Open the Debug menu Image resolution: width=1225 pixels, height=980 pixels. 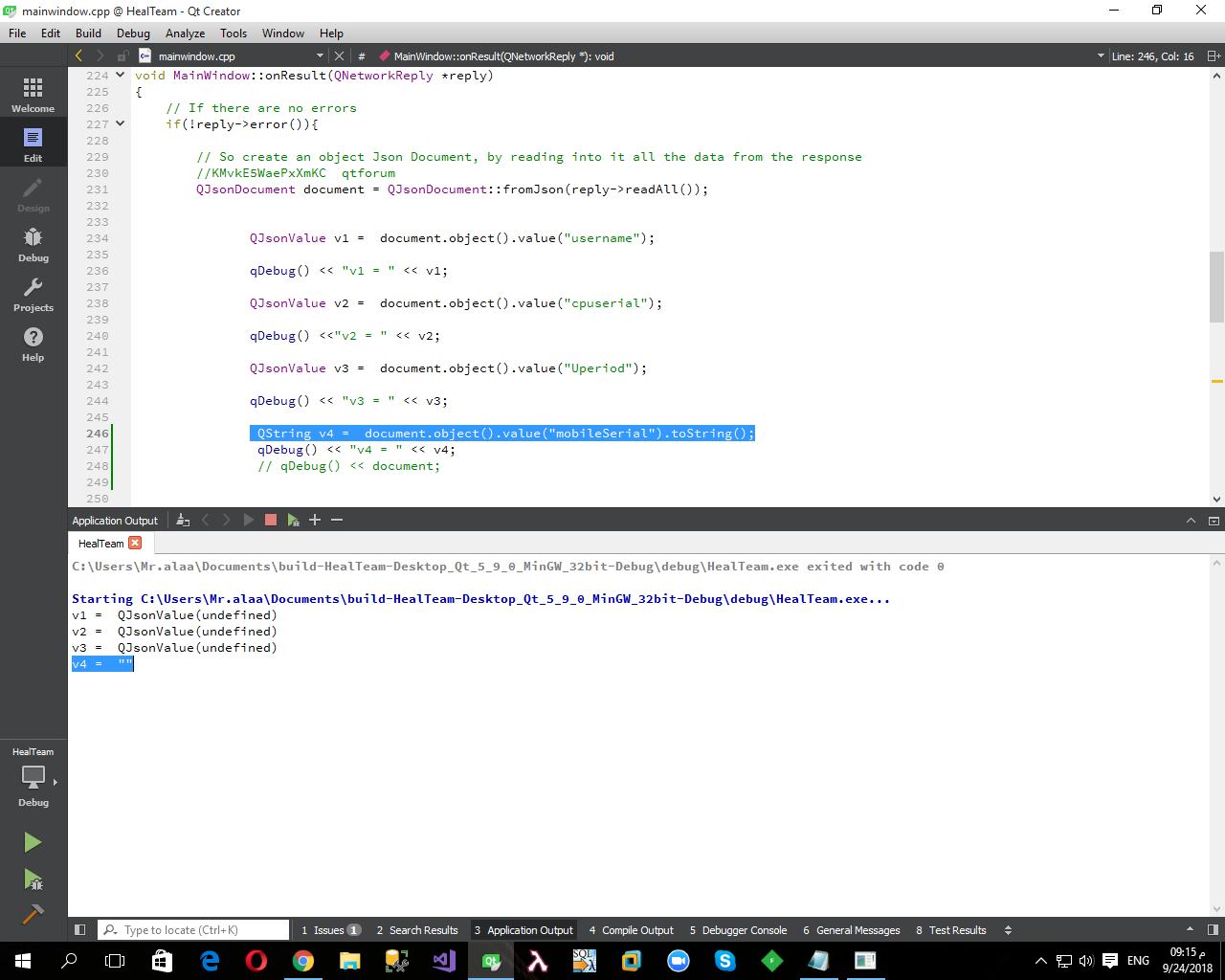pyautogui.click(x=133, y=33)
